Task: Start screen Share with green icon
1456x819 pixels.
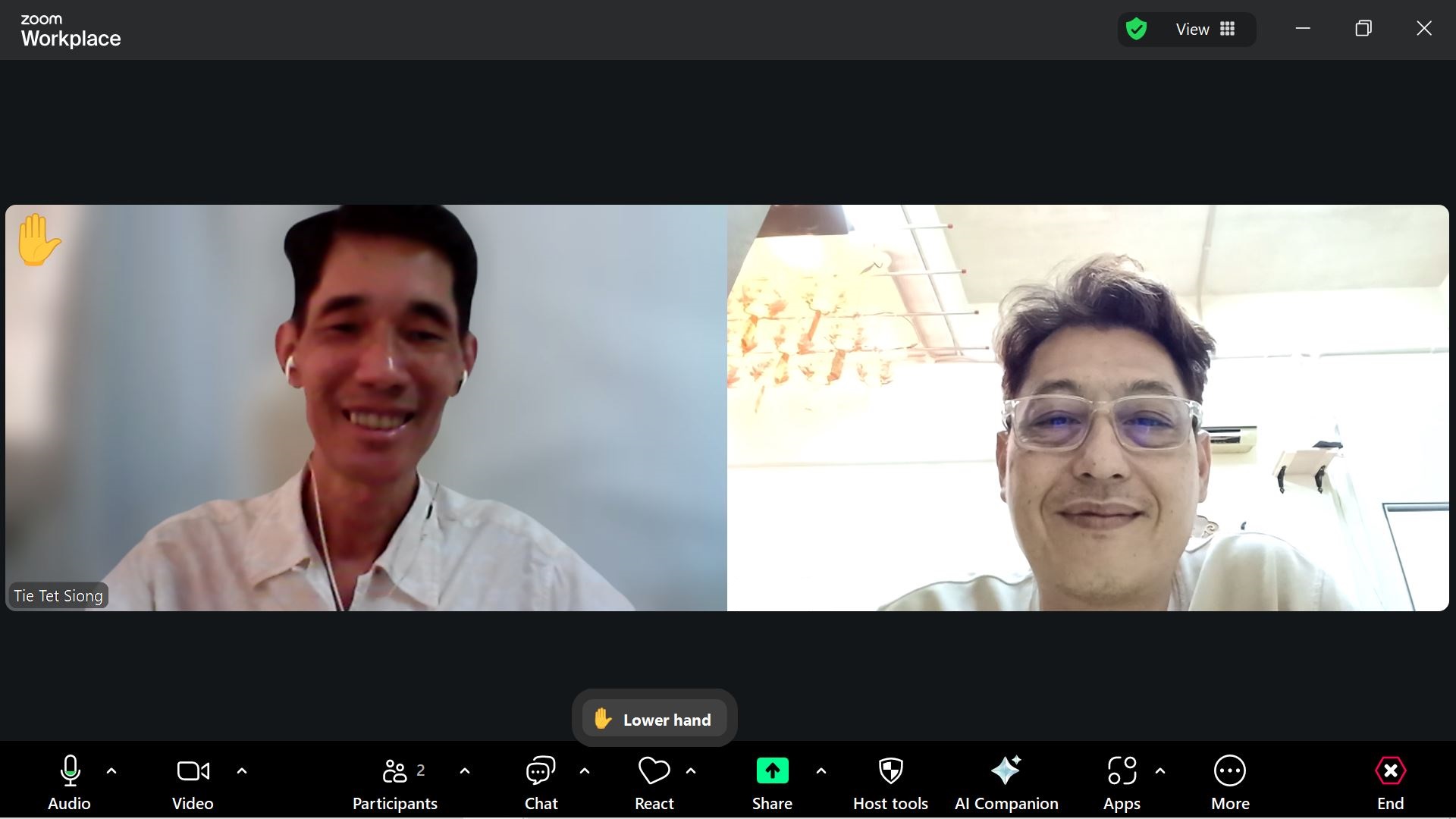Action: pyautogui.click(x=772, y=771)
